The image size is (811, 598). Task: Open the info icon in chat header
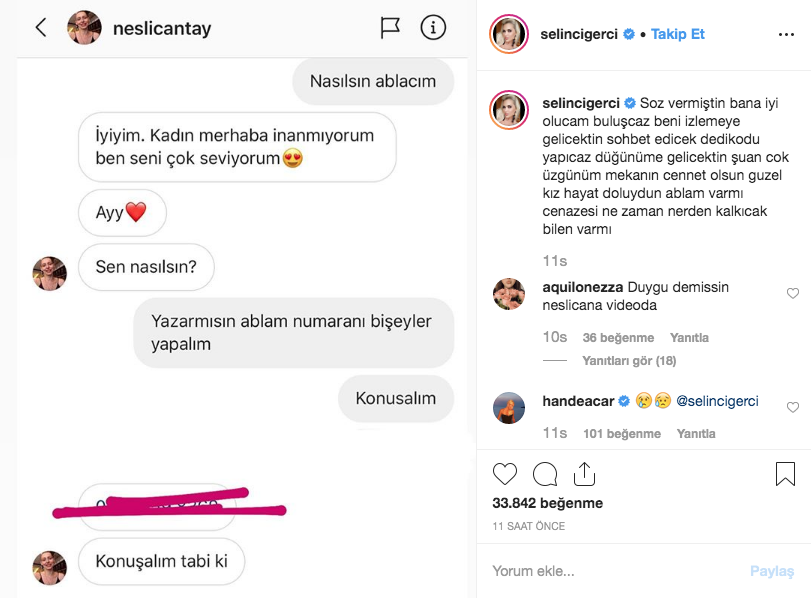coord(433,28)
